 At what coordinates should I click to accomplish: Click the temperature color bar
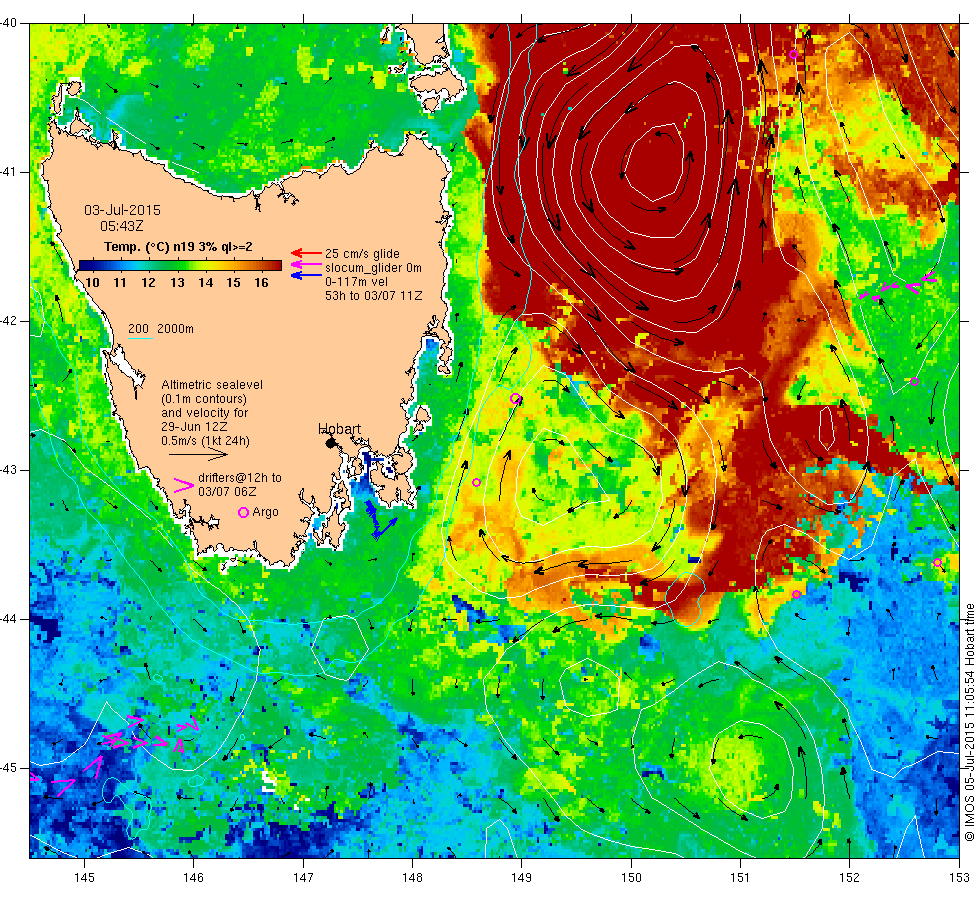180,266
